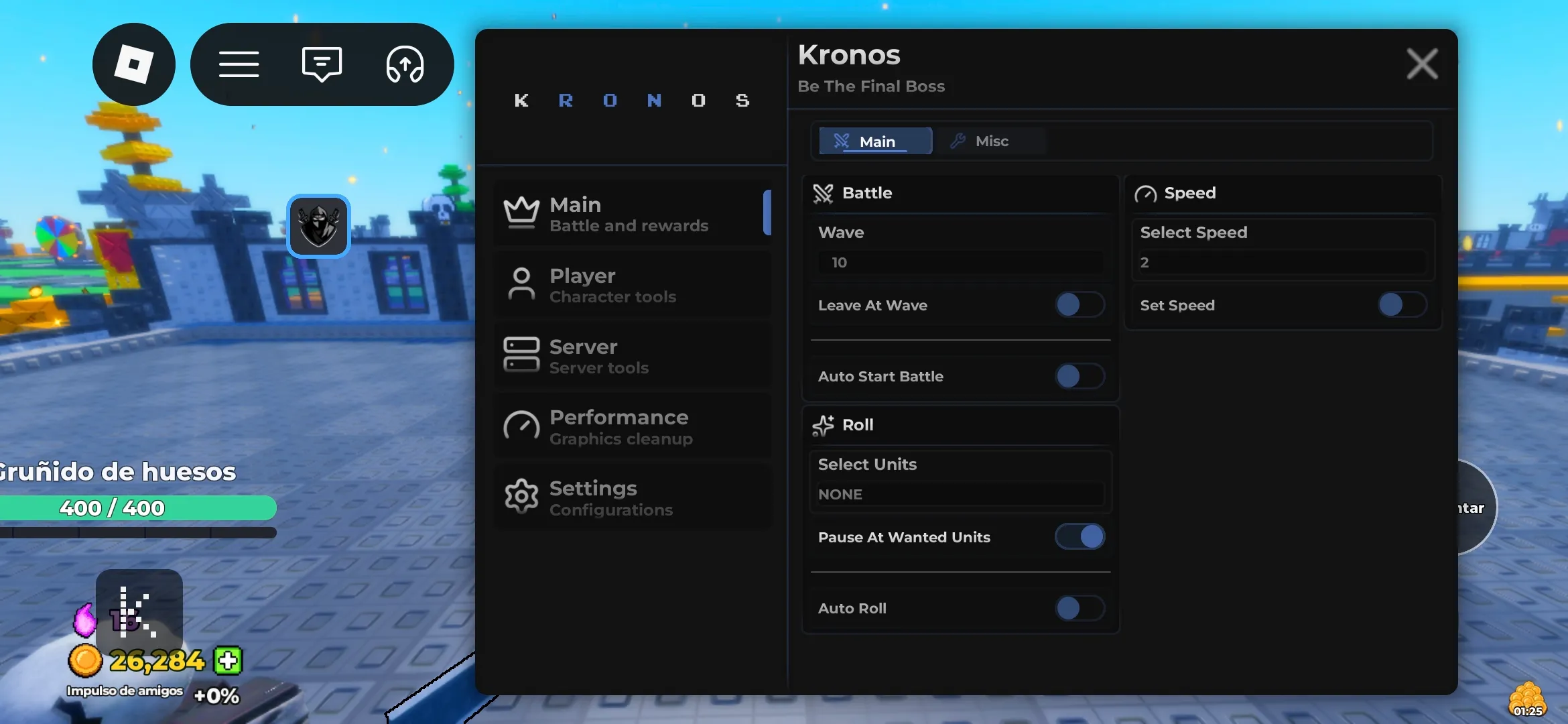1568x724 pixels.
Task: Click the headset upload icon
Action: click(x=405, y=64)
